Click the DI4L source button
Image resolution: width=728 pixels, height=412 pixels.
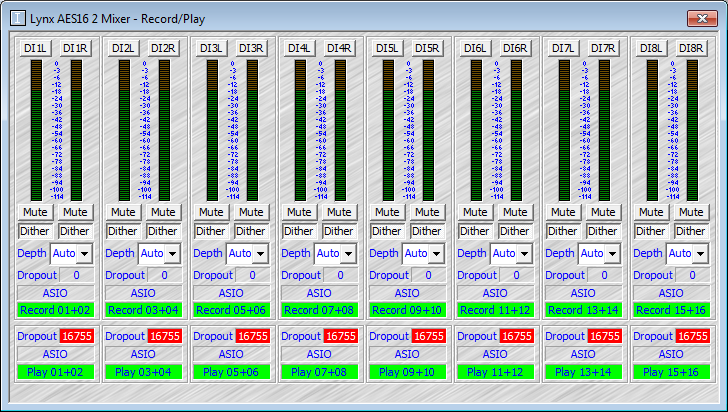[x=299, y=48]
